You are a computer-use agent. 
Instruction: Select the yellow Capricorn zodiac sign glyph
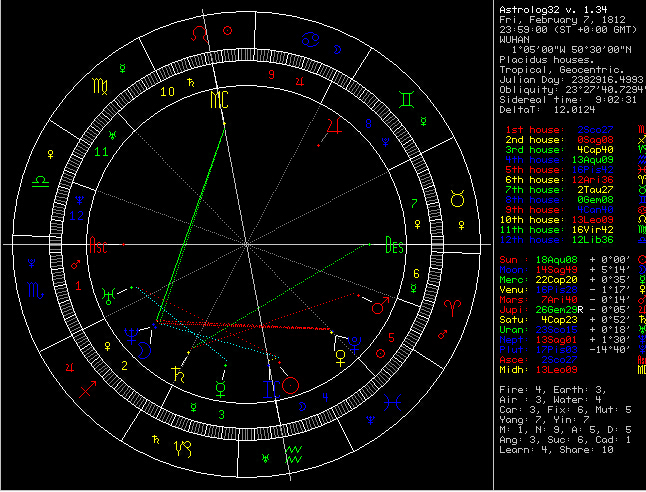(x=184, y=446)
